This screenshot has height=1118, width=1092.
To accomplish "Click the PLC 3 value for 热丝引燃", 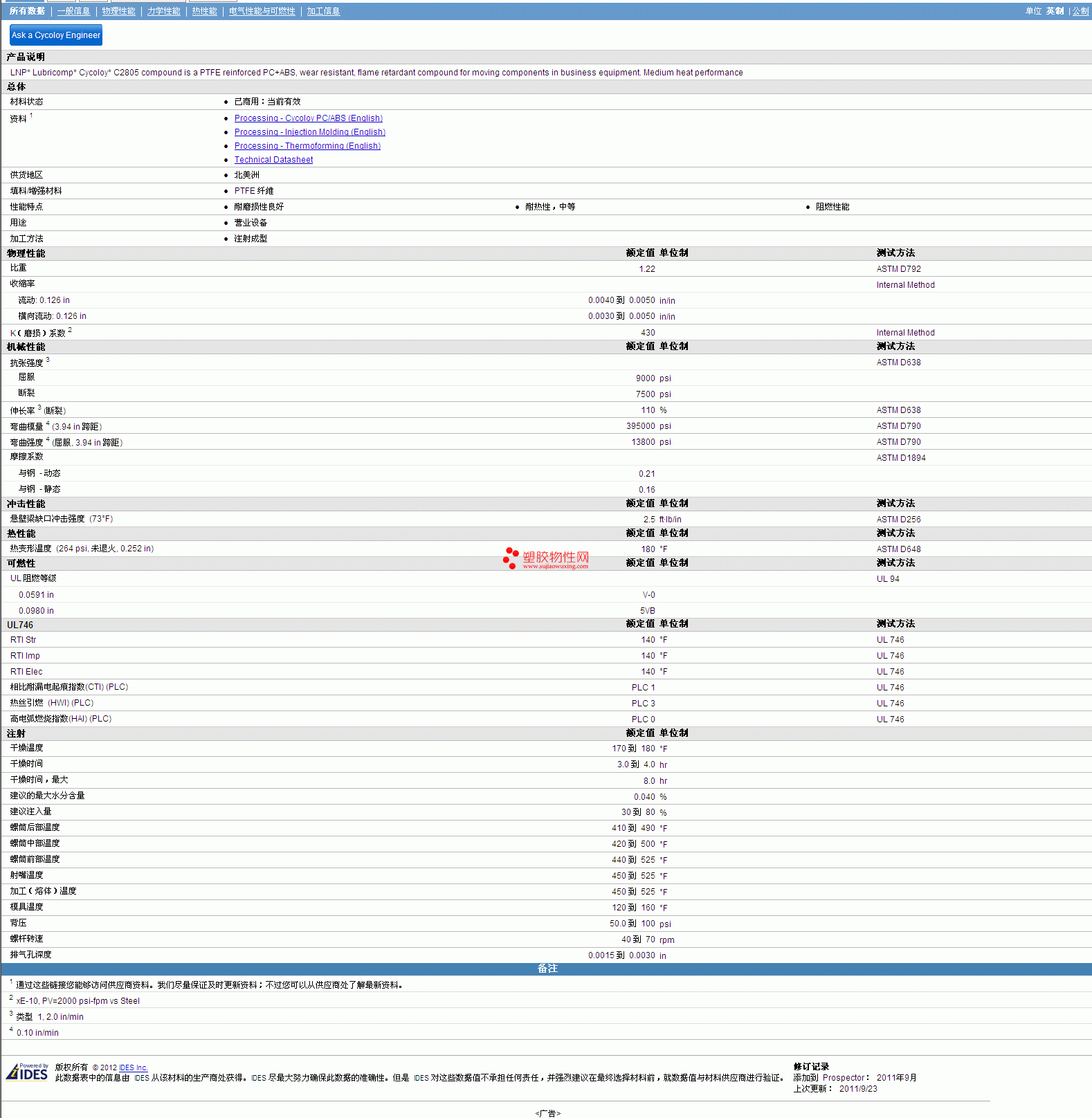I will pos(643,704).
